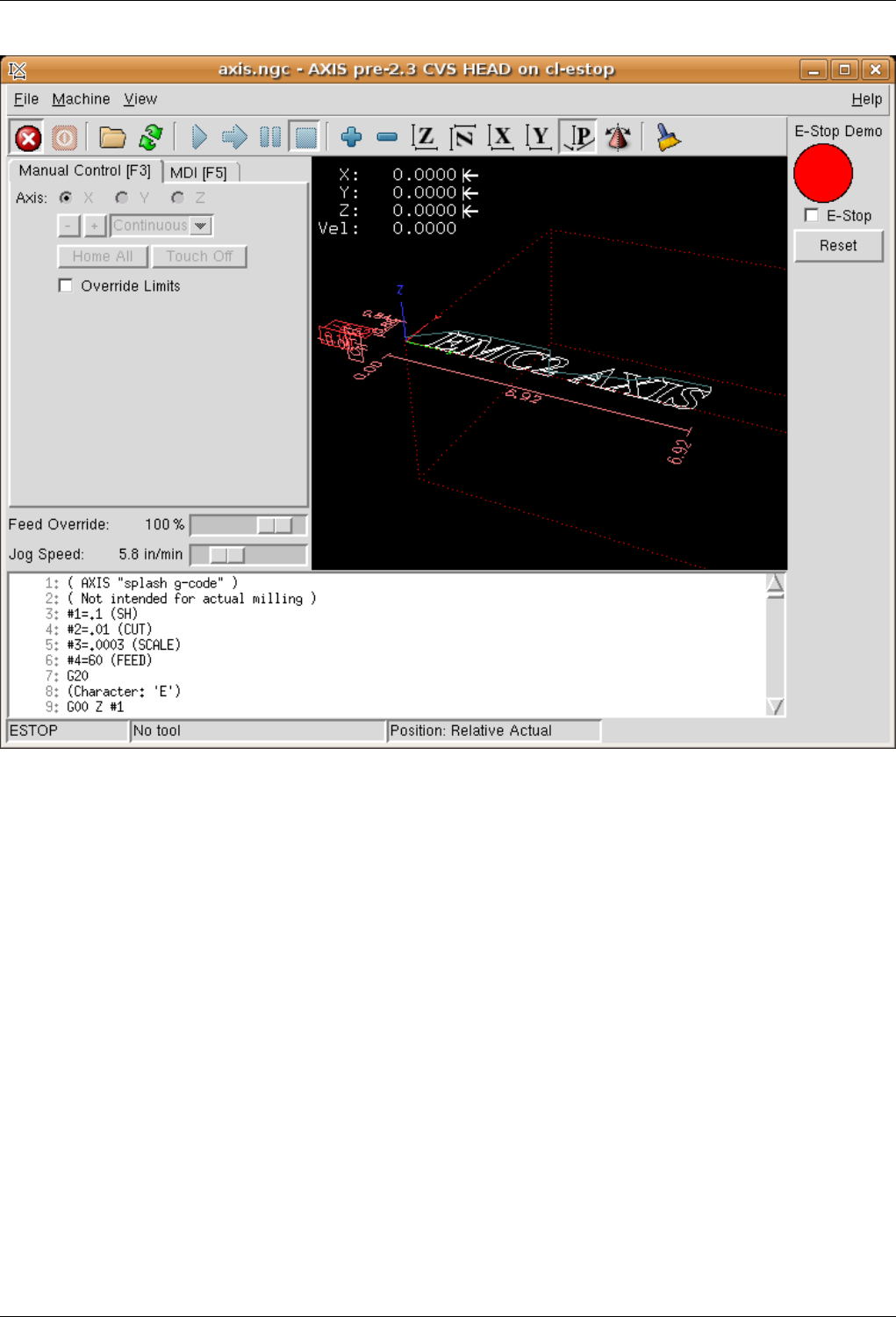The width and height of the screenshot is (896, 1317).
Task: Click the X position readout in preview
Action: point(408,175)
